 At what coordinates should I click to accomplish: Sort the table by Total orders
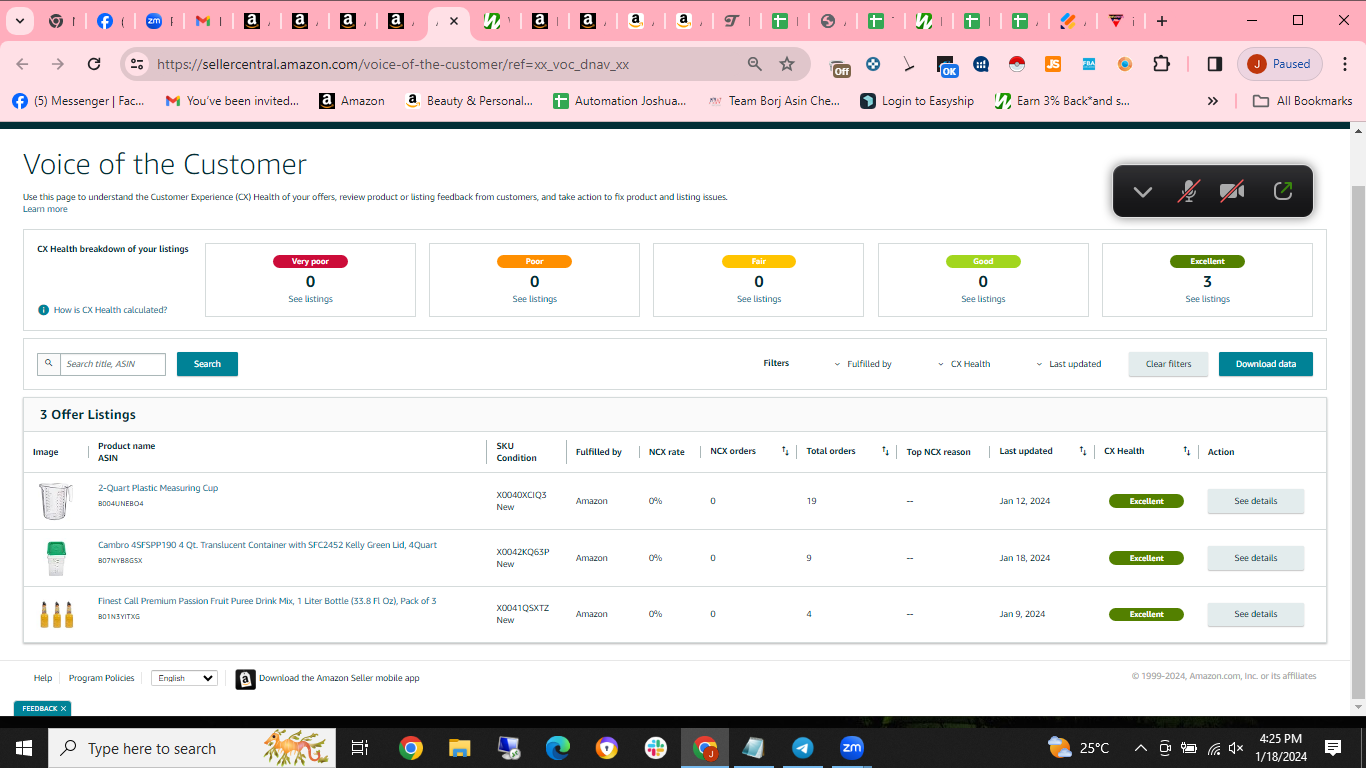coord(885,451)
